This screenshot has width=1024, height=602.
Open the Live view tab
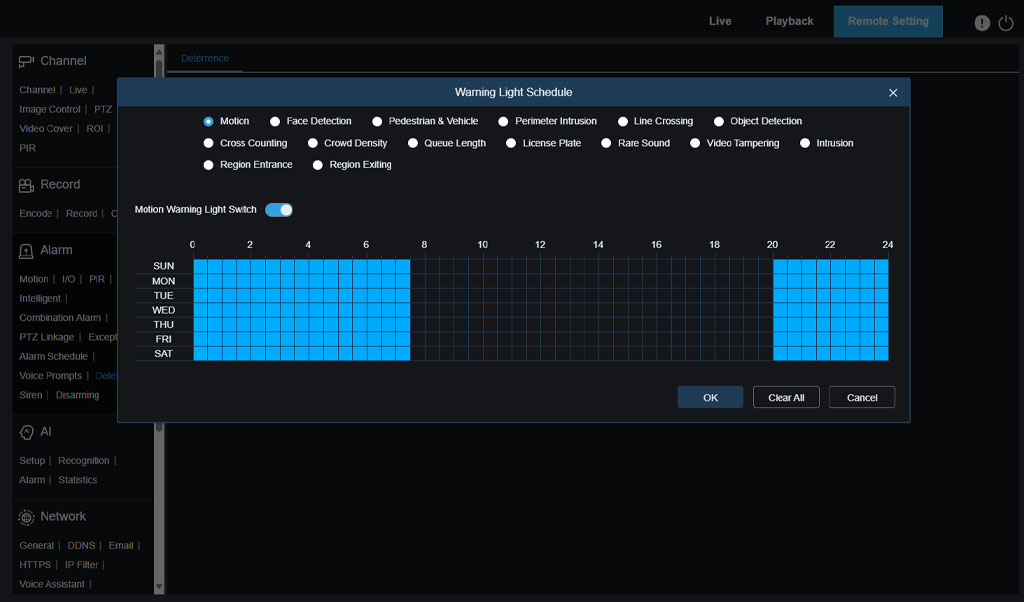(720, 21)
